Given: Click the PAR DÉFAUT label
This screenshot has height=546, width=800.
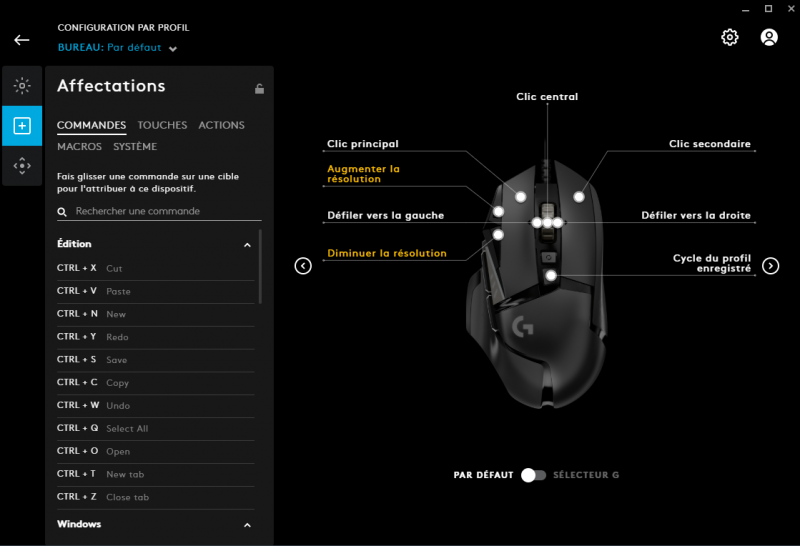Looking at the screenshot, I should coord(483,475).
